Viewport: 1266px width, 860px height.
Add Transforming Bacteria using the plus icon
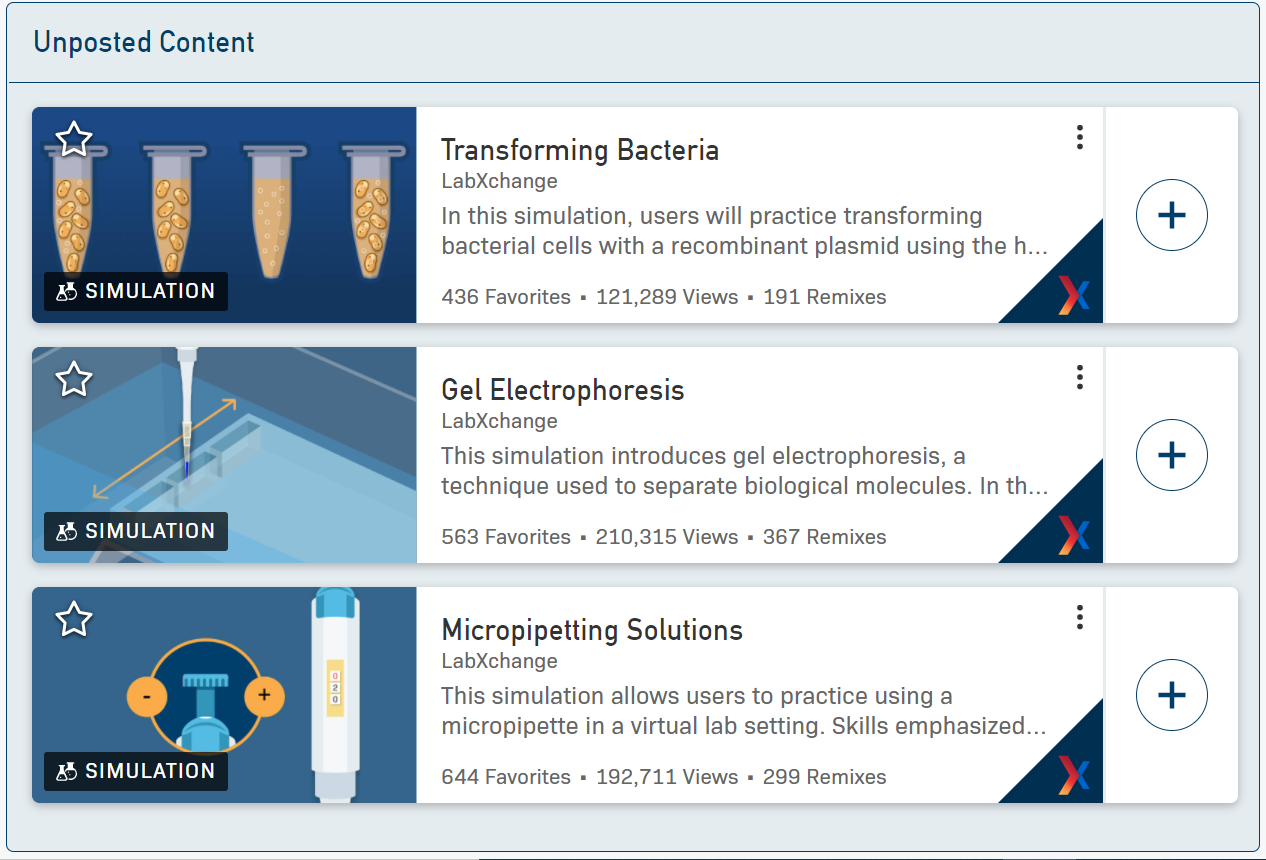[1171, 215]
